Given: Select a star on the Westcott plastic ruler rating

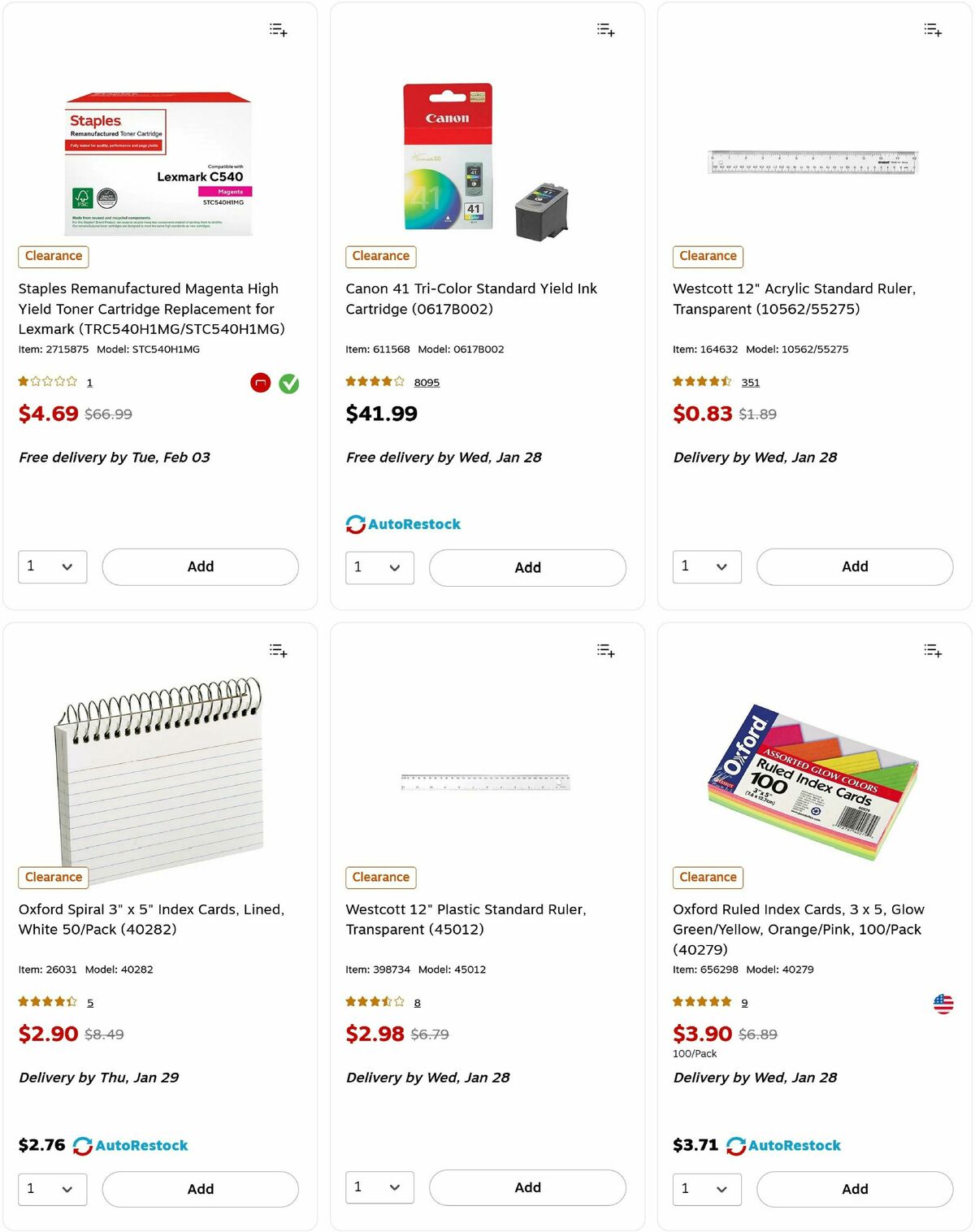Looking at the screenshot, I should point(370,1002).
